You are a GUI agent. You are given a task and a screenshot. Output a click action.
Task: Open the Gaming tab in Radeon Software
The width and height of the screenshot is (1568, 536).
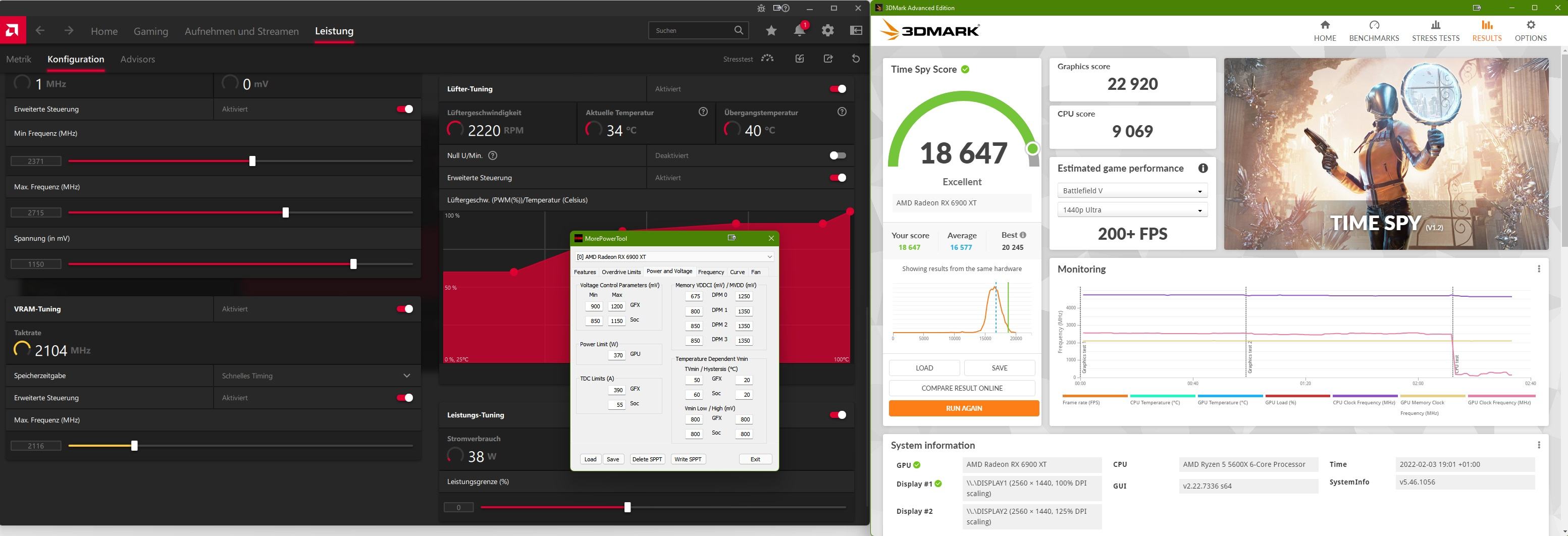(151, 31)
